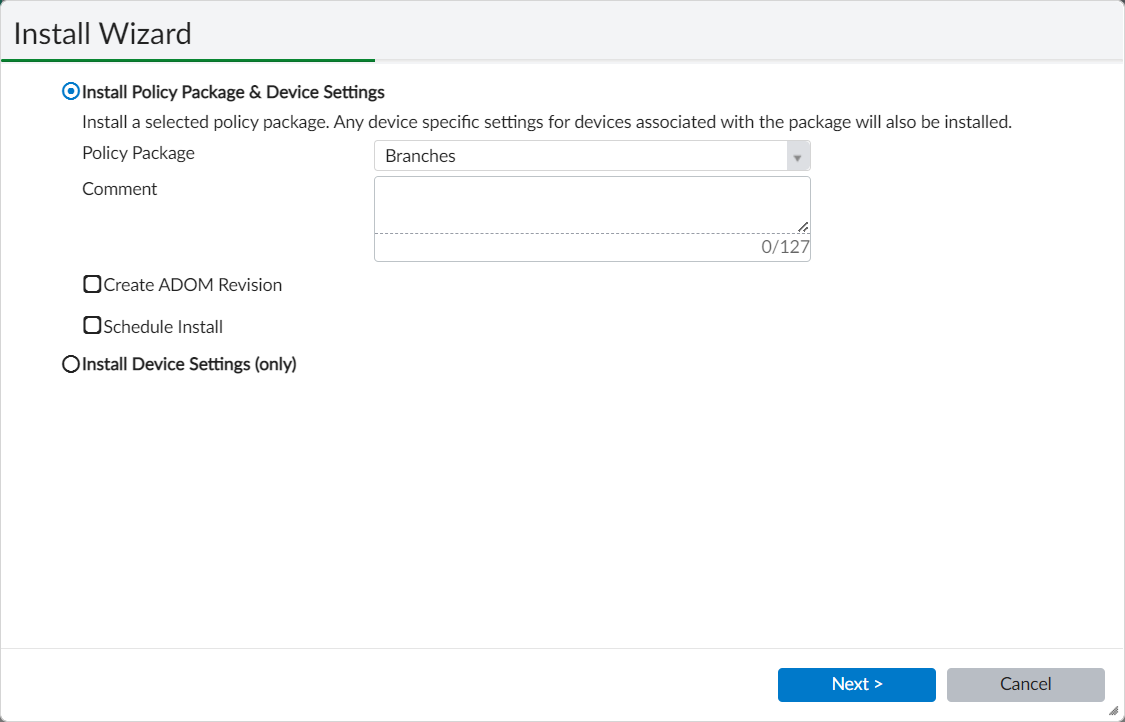The image size is (1125, 722).
Task: Click the green underline beneath Install Wizard
Action: click(190, 60)
